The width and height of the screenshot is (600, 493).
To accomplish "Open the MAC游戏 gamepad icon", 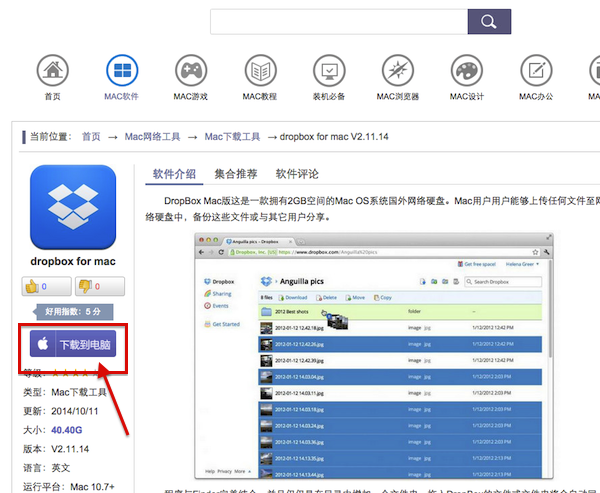I will tap(191, 70).
